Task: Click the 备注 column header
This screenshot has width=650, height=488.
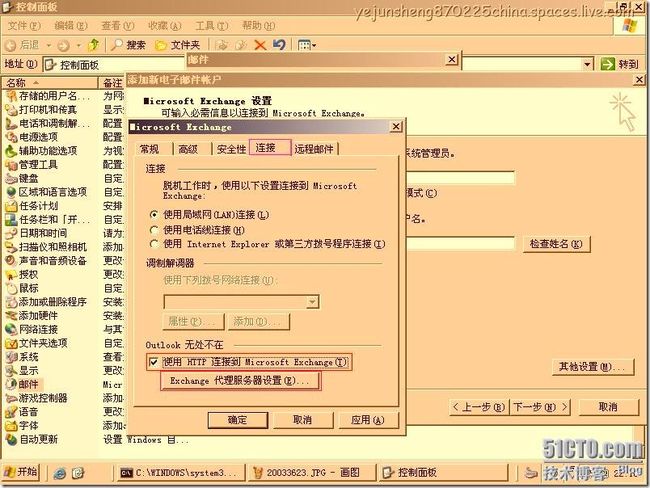Action: click(x=112, y=83)
